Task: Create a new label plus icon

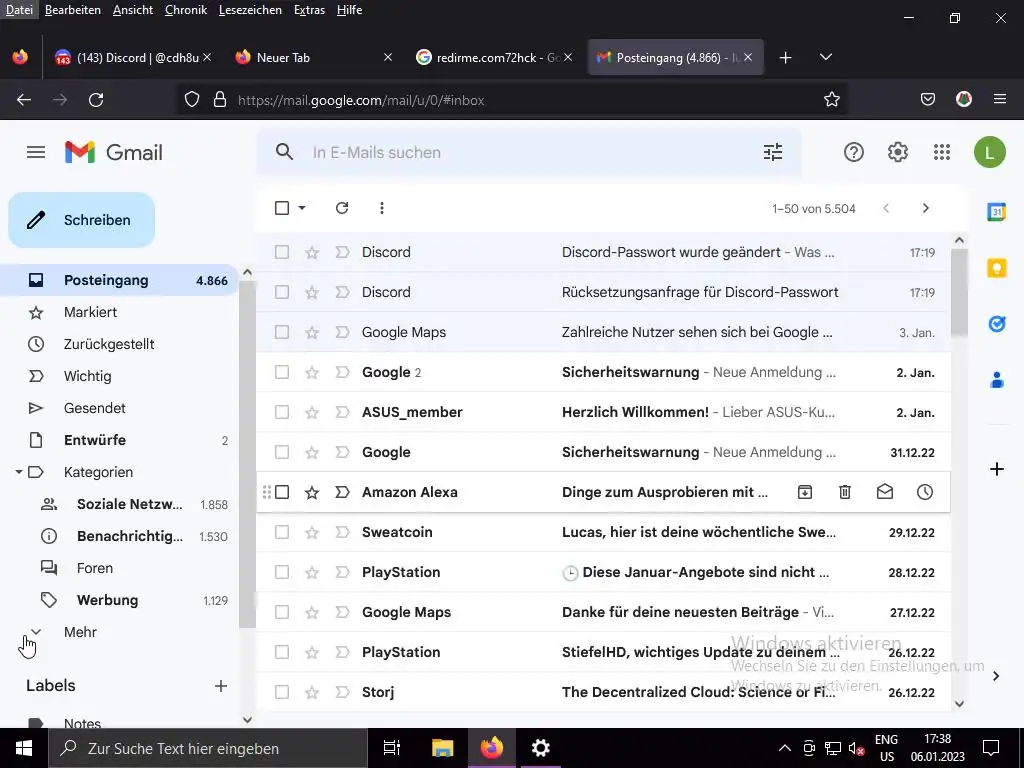Action: pyautogui.click(x=221, y=686)
